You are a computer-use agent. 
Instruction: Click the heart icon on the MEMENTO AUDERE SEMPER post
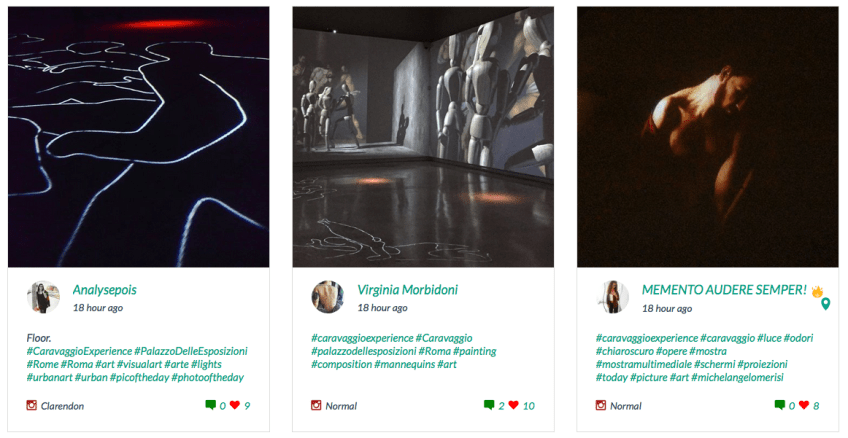pos(804,404)
